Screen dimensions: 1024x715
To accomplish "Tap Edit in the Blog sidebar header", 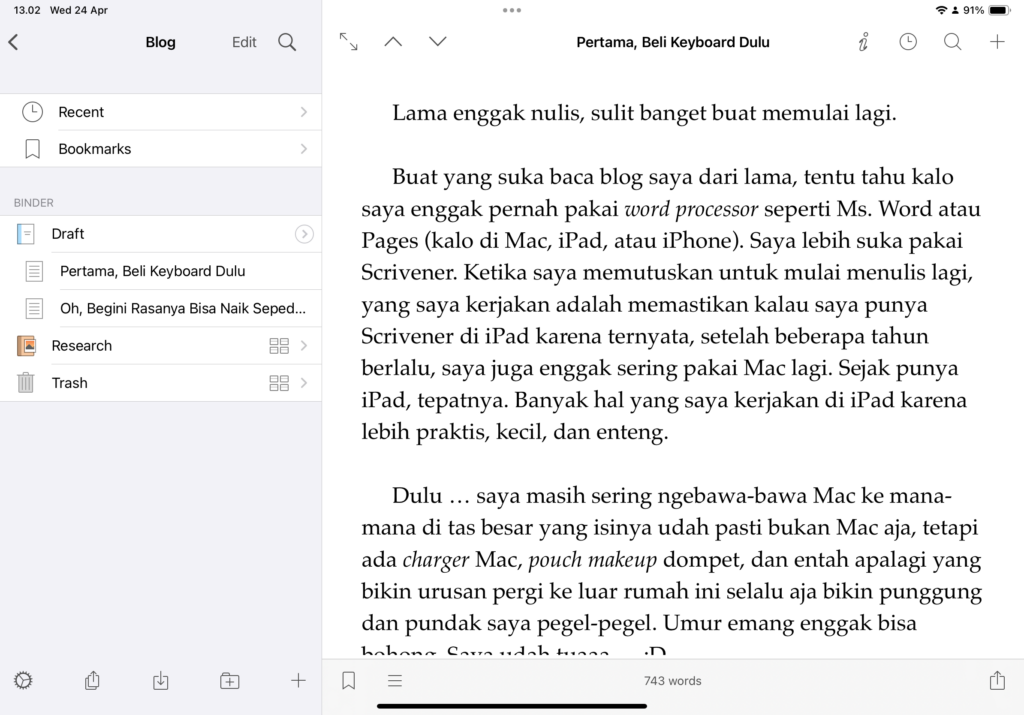I will 244,42.
